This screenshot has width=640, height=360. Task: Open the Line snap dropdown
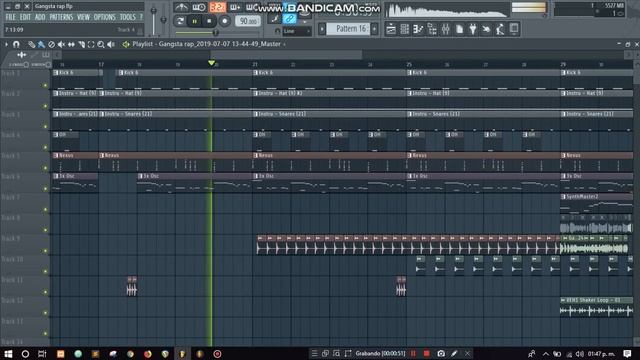[297, 31]
